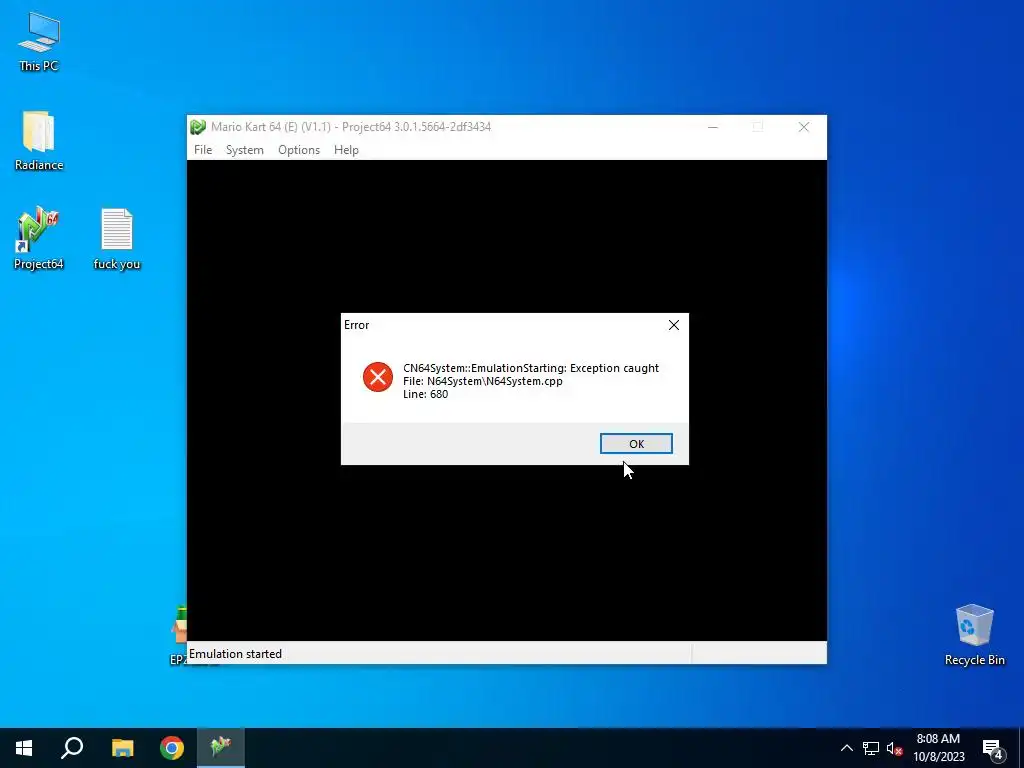
Task: Select the text file icon on the desktop
Action: click(x=117, y=238)
